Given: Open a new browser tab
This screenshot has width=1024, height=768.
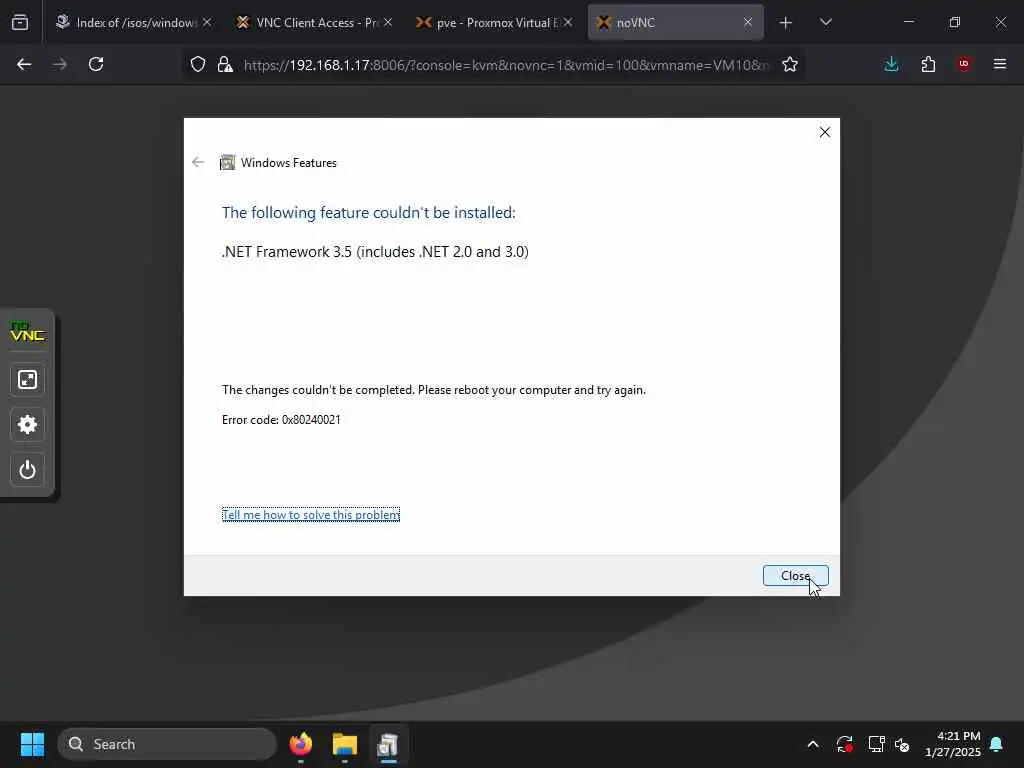Looking at the screenshot, I should (x=786, y=23).
